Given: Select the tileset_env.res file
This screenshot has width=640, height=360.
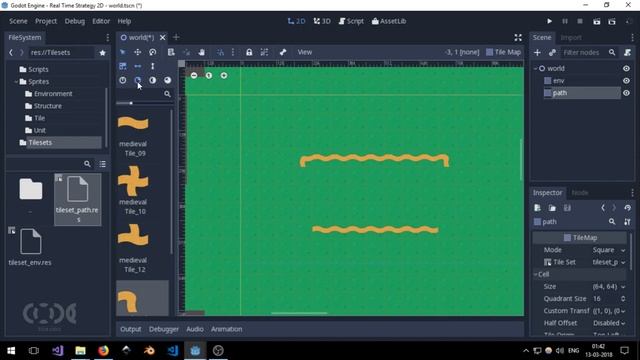Looking at the screenshot, I should [30, 247].
